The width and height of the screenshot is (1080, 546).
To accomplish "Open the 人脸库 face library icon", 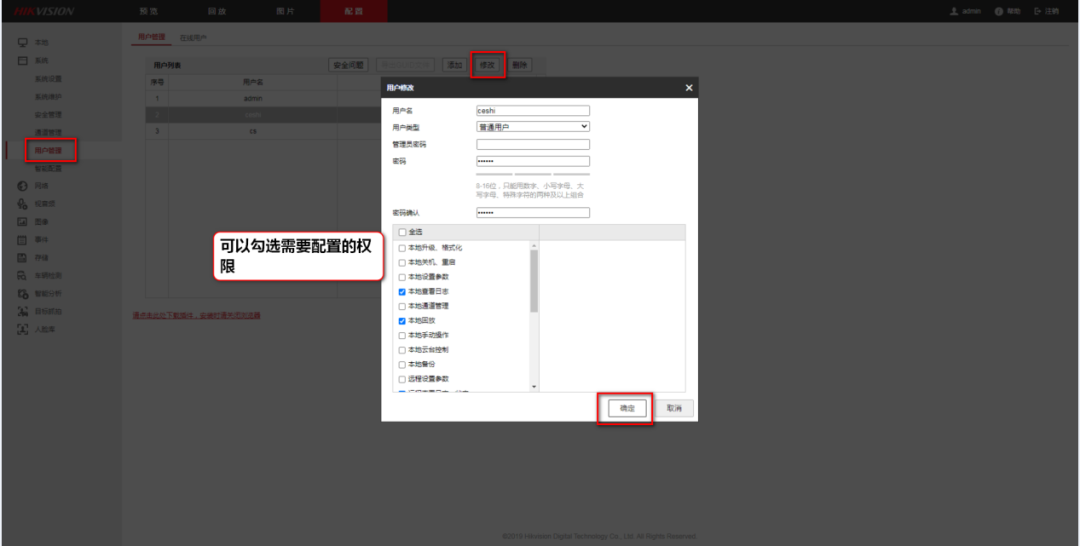I will (22, 329).
